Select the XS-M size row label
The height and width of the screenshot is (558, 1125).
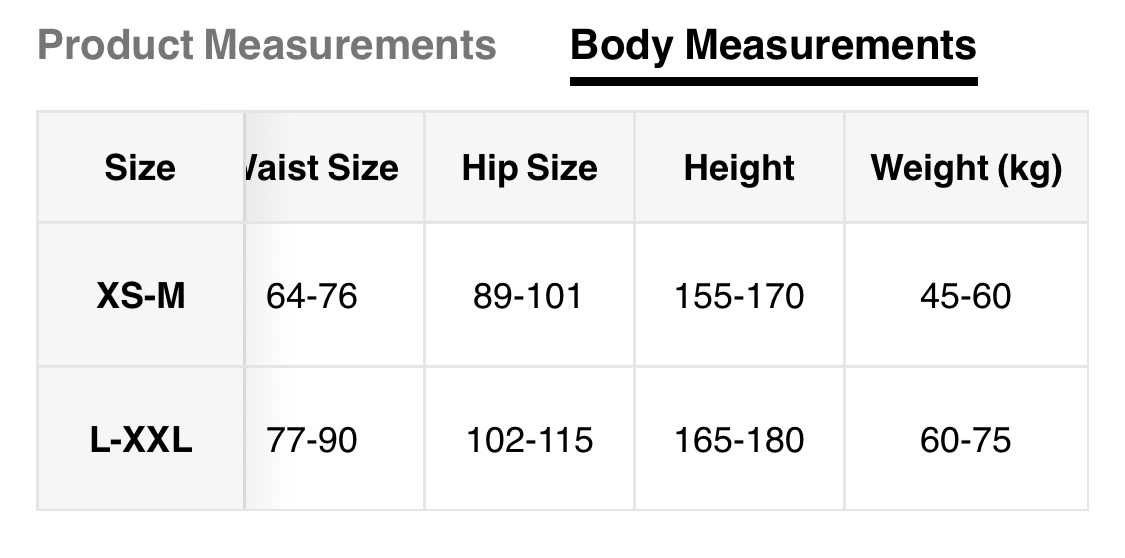click(x=140, y=296)
